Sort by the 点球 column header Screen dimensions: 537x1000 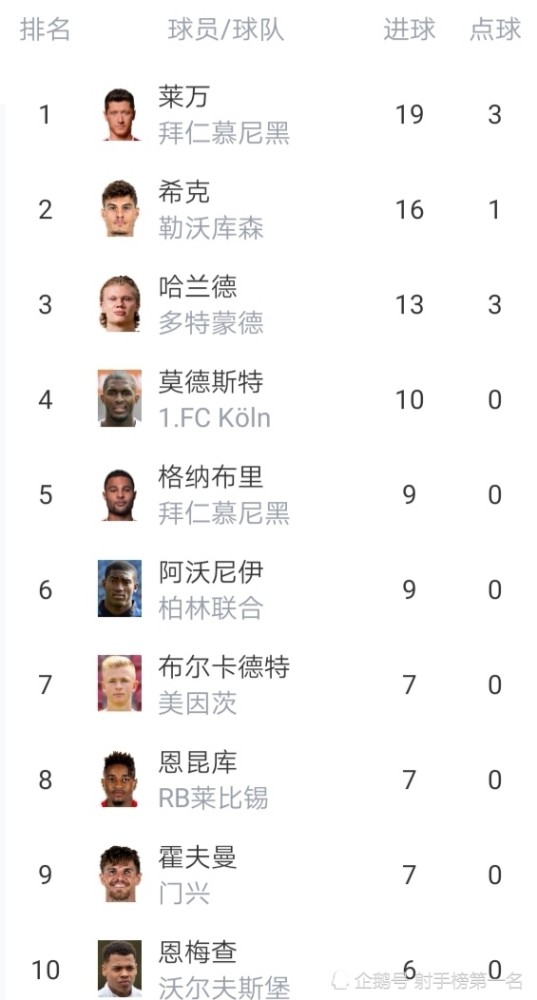pos(496,29)
